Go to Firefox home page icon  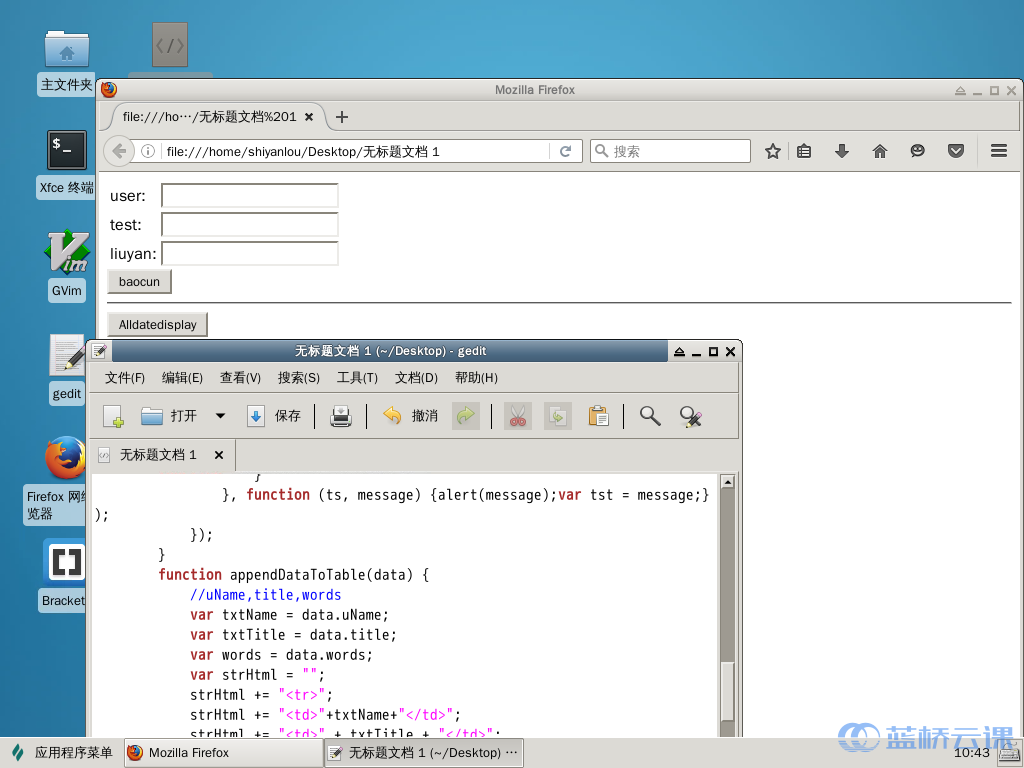click(880, 152)
